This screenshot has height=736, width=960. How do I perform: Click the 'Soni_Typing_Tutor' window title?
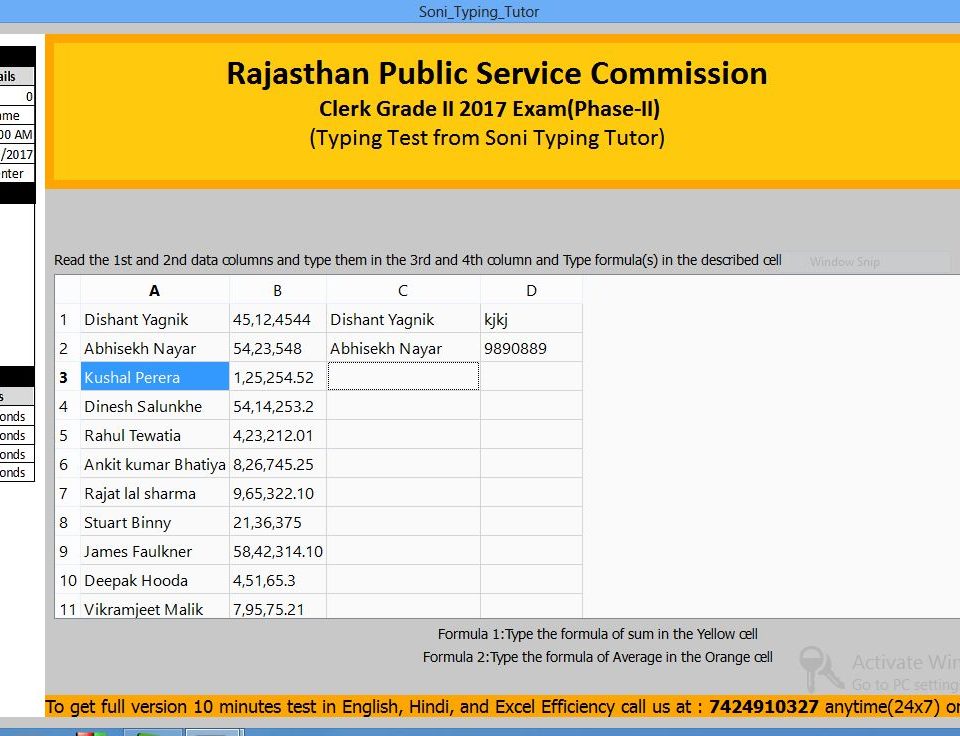479,12
